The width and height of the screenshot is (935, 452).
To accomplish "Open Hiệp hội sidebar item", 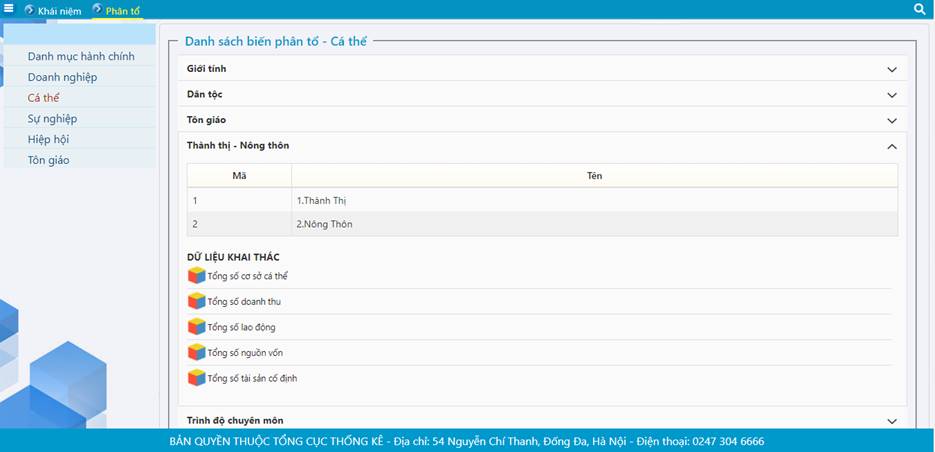I will (x=48, y=139).
